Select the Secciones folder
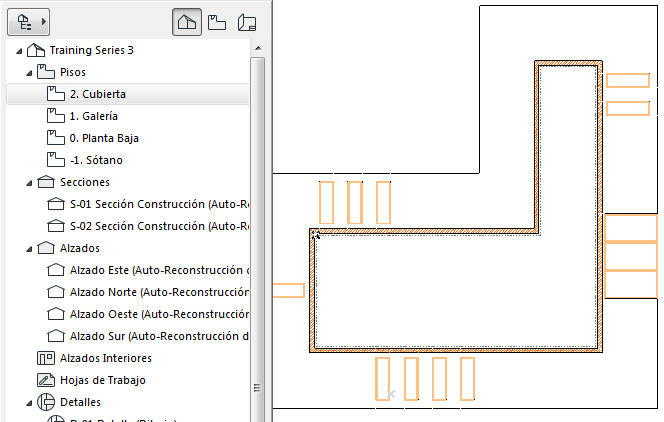This screenshot has width=664, height=422. (x=85, y=182)
